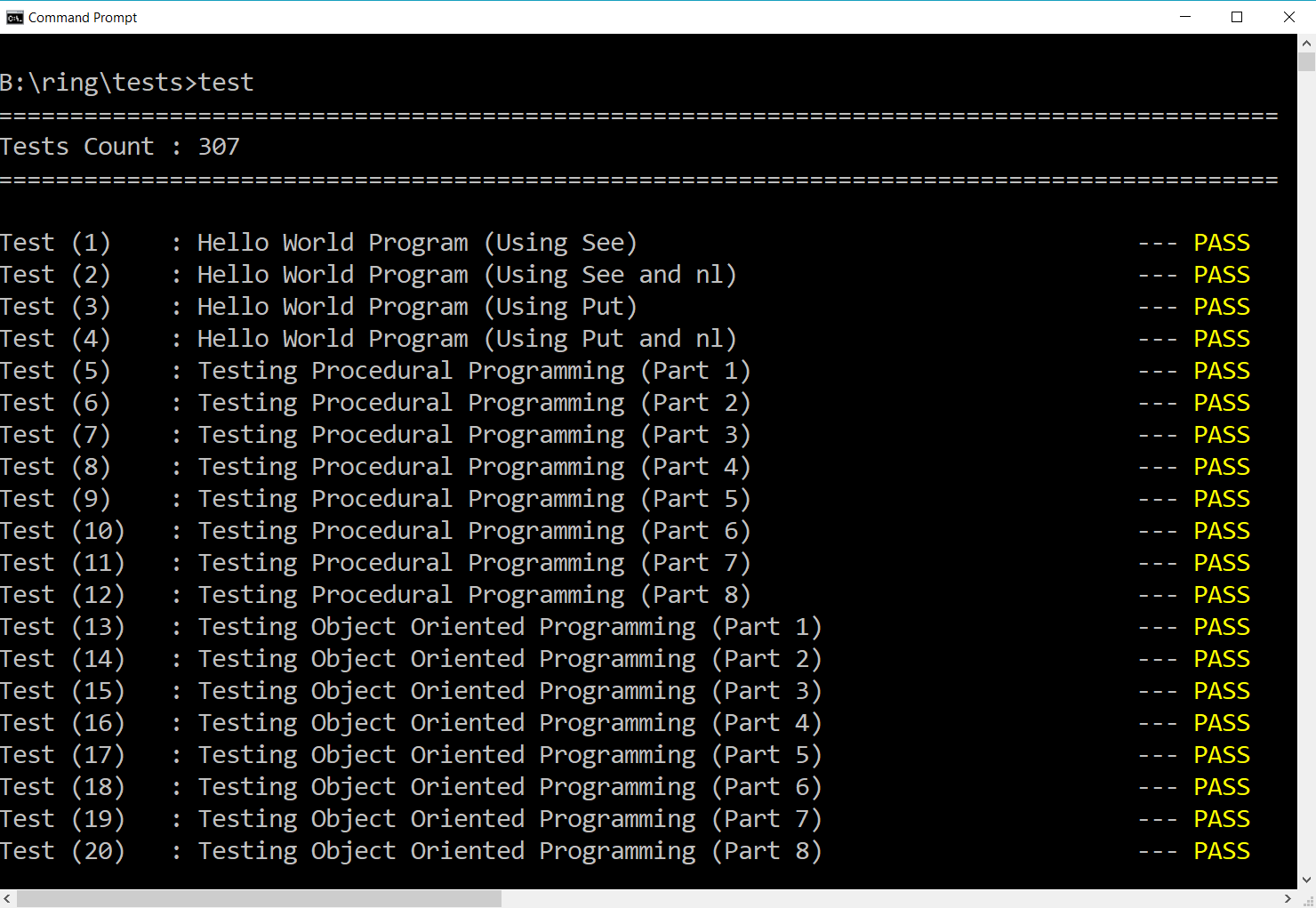This screenshot has width=1316, height=908.
Task: Click the vertical scrollbar thumb
Action: coord(1306,61)
